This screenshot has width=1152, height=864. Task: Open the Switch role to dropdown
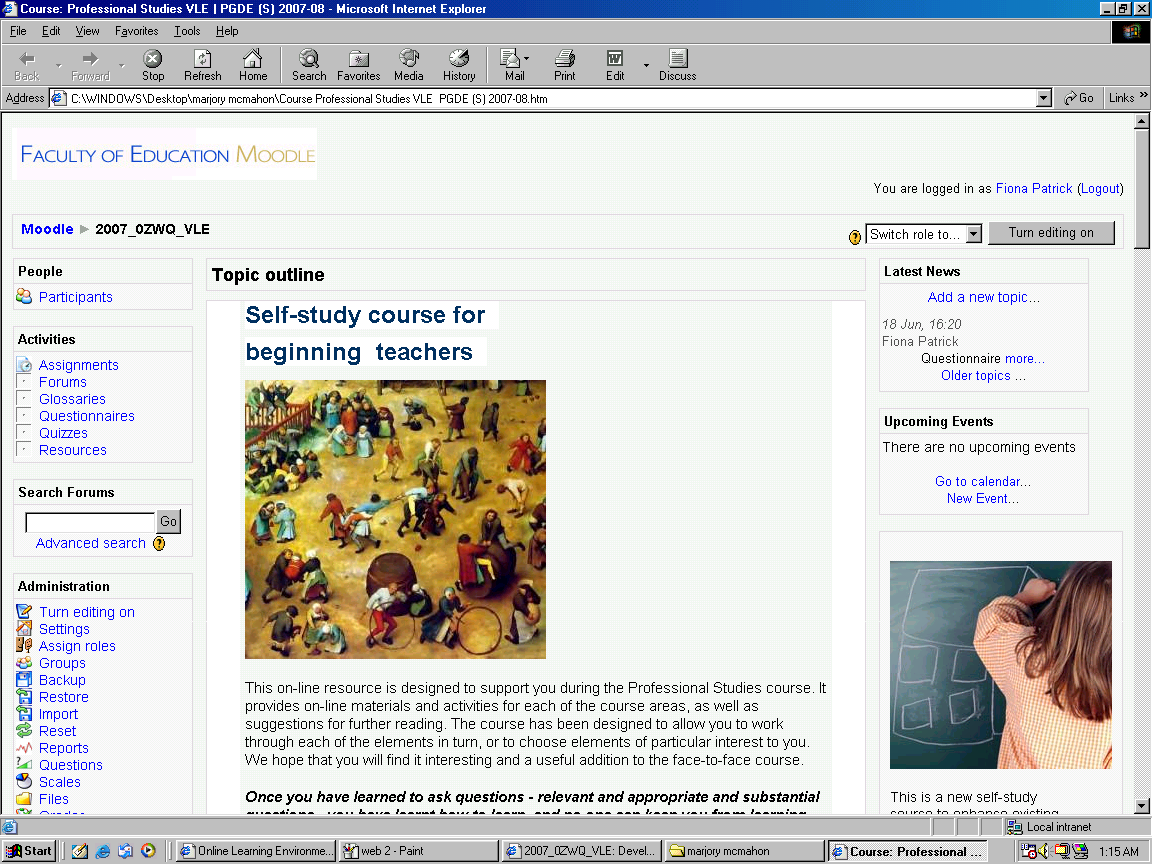(x=924, y=234)
